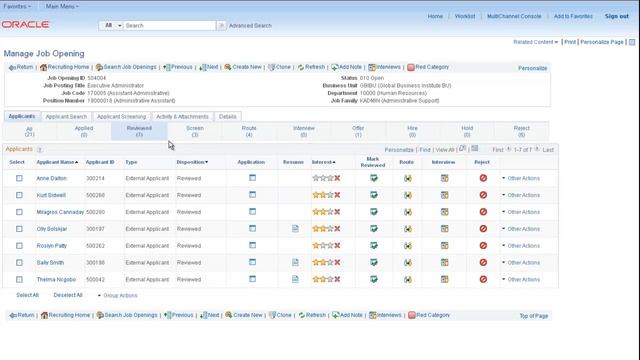Route applicant Roslyn Patty

click(x=407, y=246)
